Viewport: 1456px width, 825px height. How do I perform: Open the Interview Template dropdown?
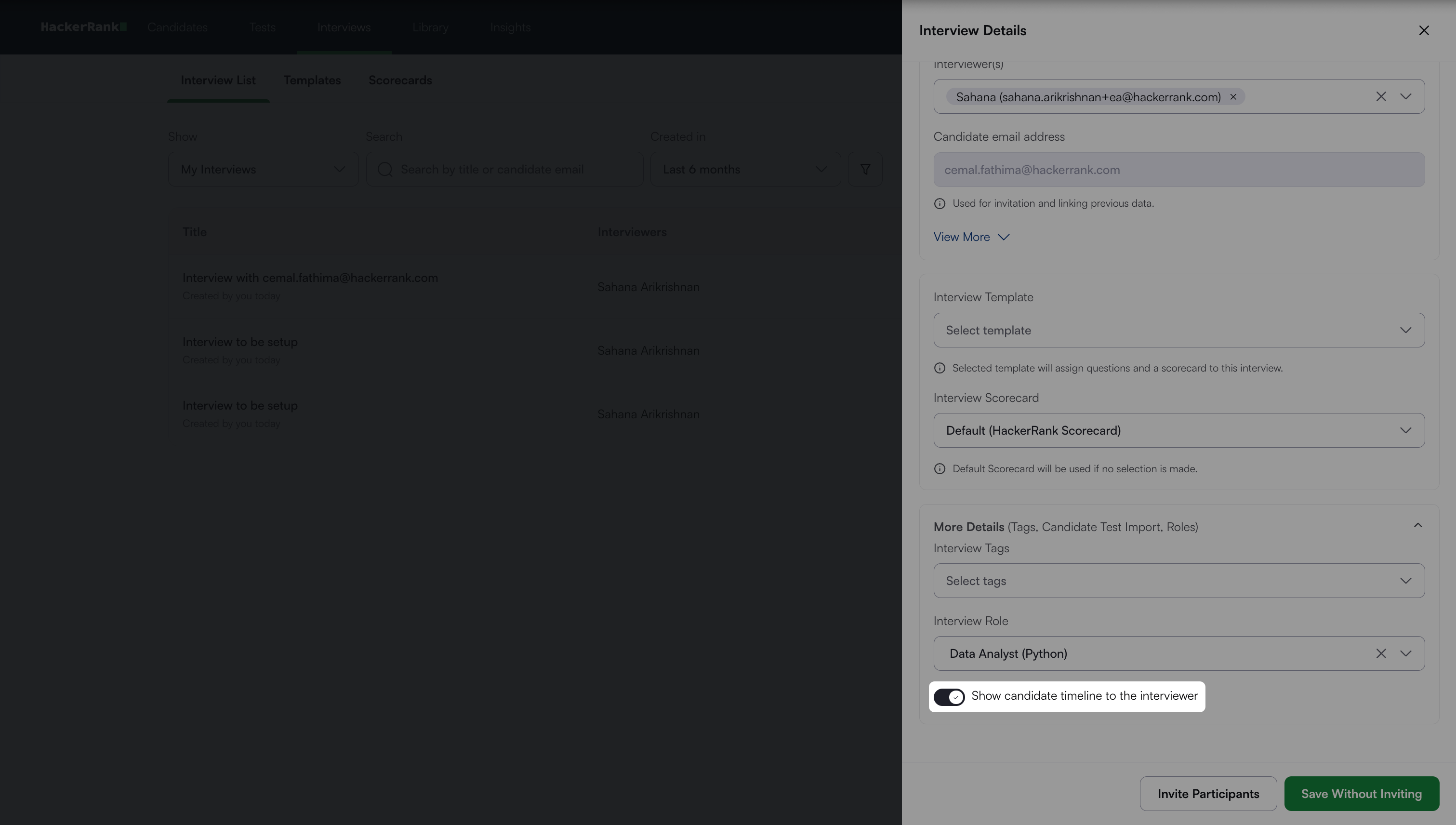(1178, 331)
